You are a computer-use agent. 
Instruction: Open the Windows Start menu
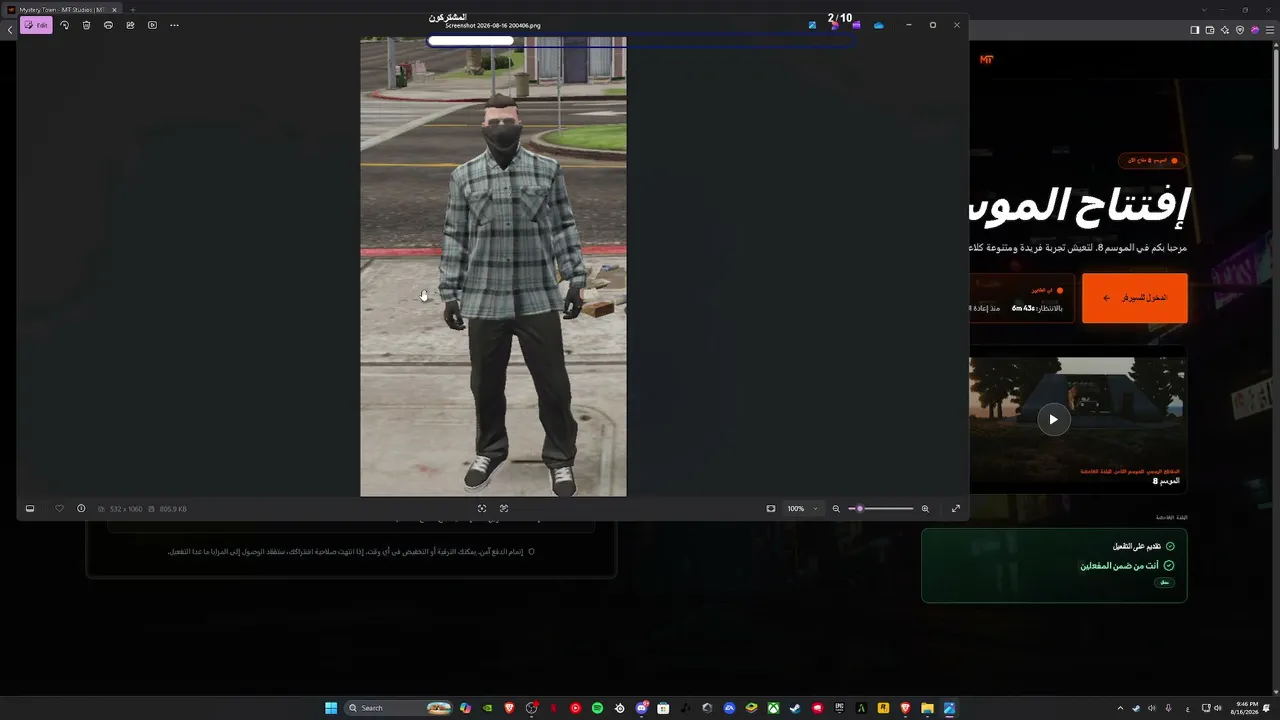331,708
